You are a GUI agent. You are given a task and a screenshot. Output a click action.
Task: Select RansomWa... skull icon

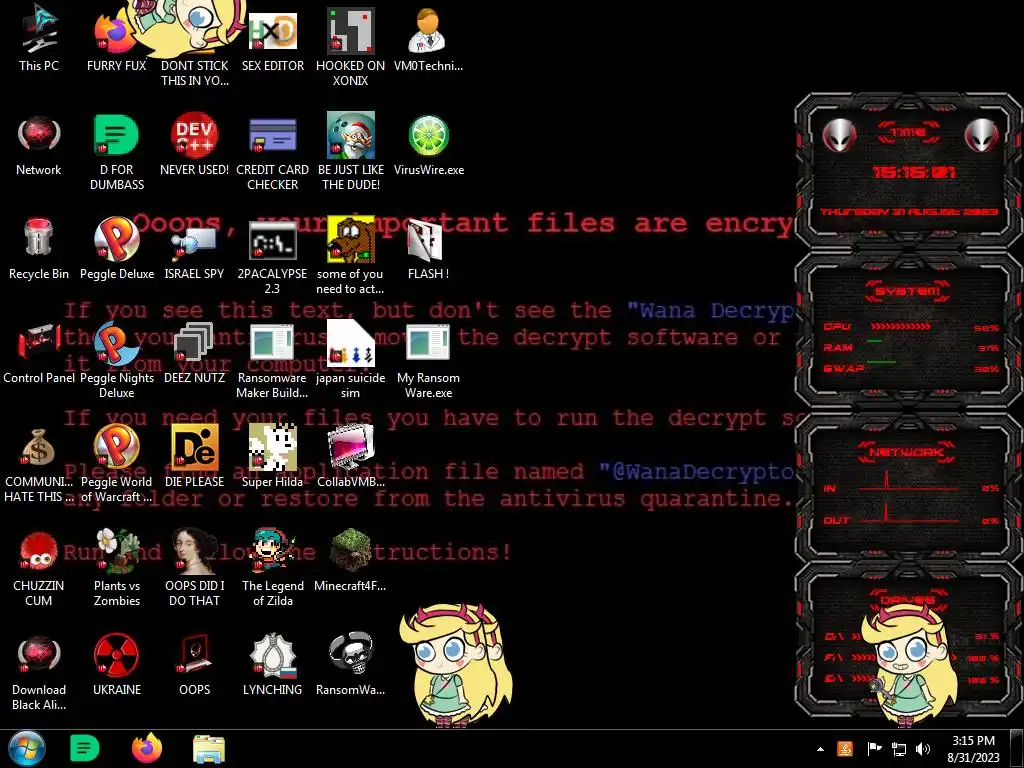coord(351,665)
